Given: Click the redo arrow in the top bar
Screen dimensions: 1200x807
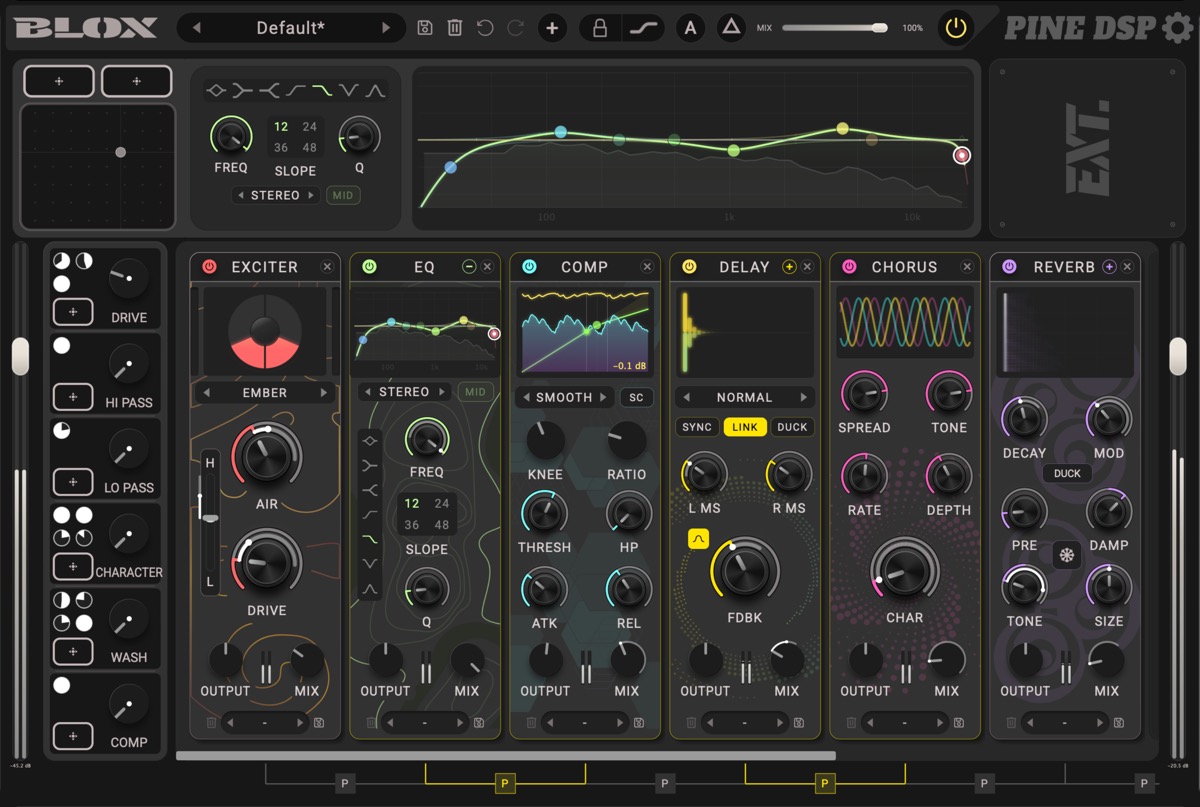Looking at the screenshot, I should pos(515,28).
